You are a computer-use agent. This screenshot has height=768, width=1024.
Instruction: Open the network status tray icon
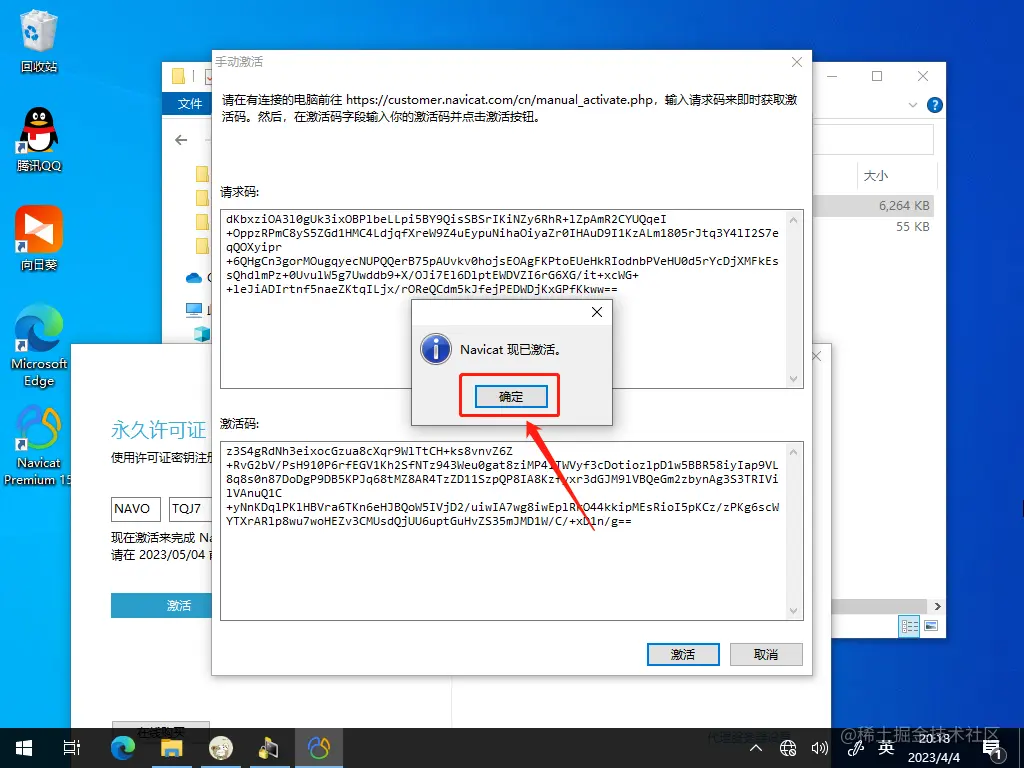pos(788,748)
